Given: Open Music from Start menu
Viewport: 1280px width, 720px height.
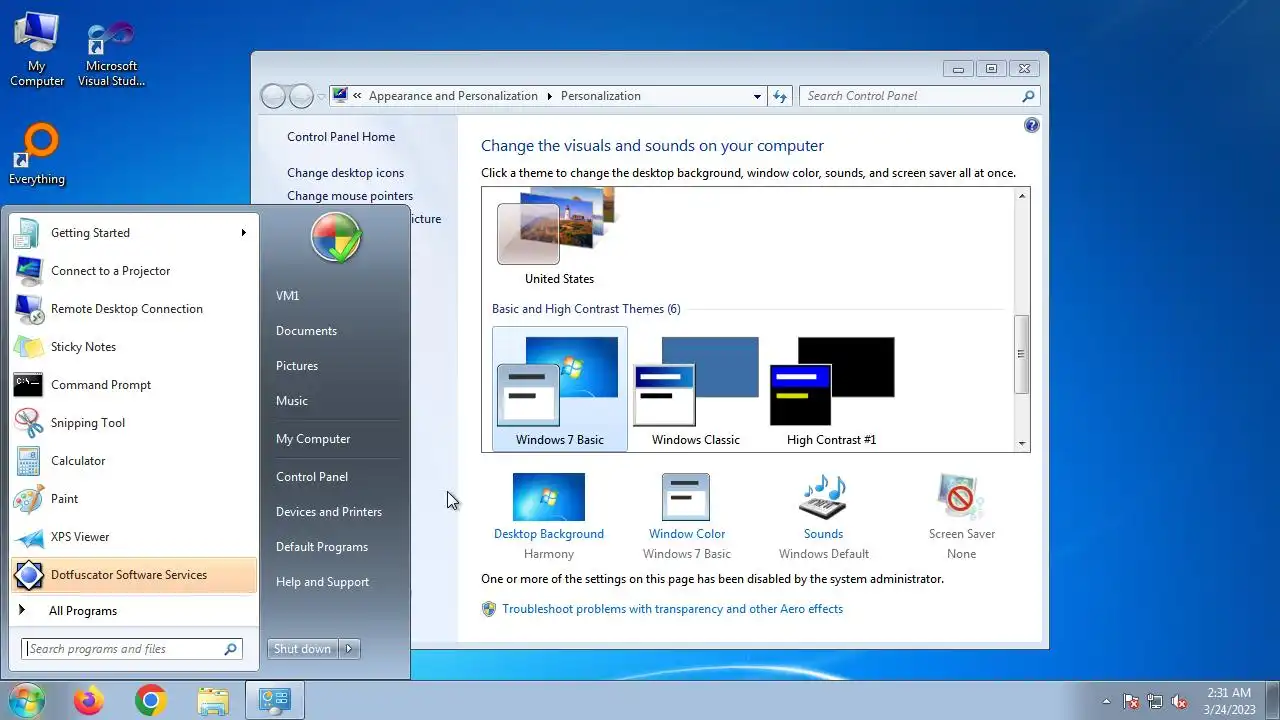Looking at the screenshot, I should 292,401.
